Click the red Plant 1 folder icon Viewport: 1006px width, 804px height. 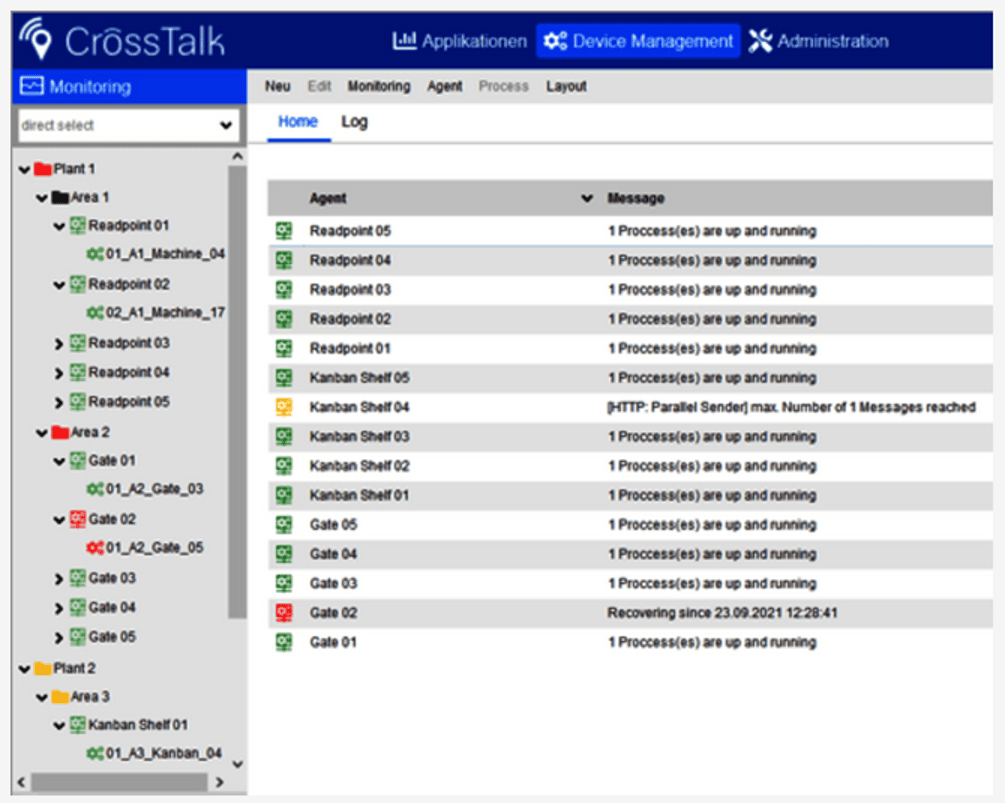pos(42,169)
